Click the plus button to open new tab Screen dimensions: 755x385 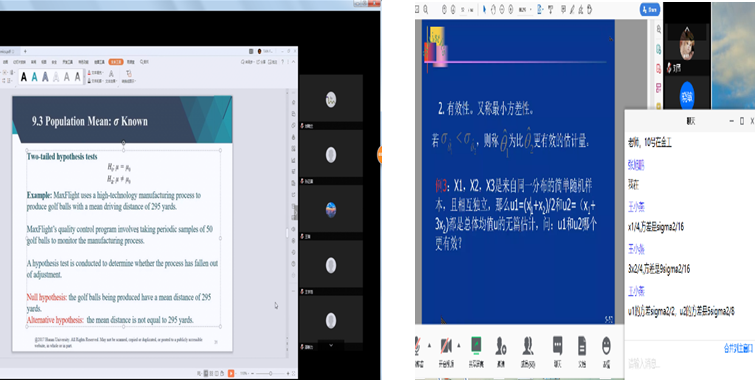(x=25, y=51)
